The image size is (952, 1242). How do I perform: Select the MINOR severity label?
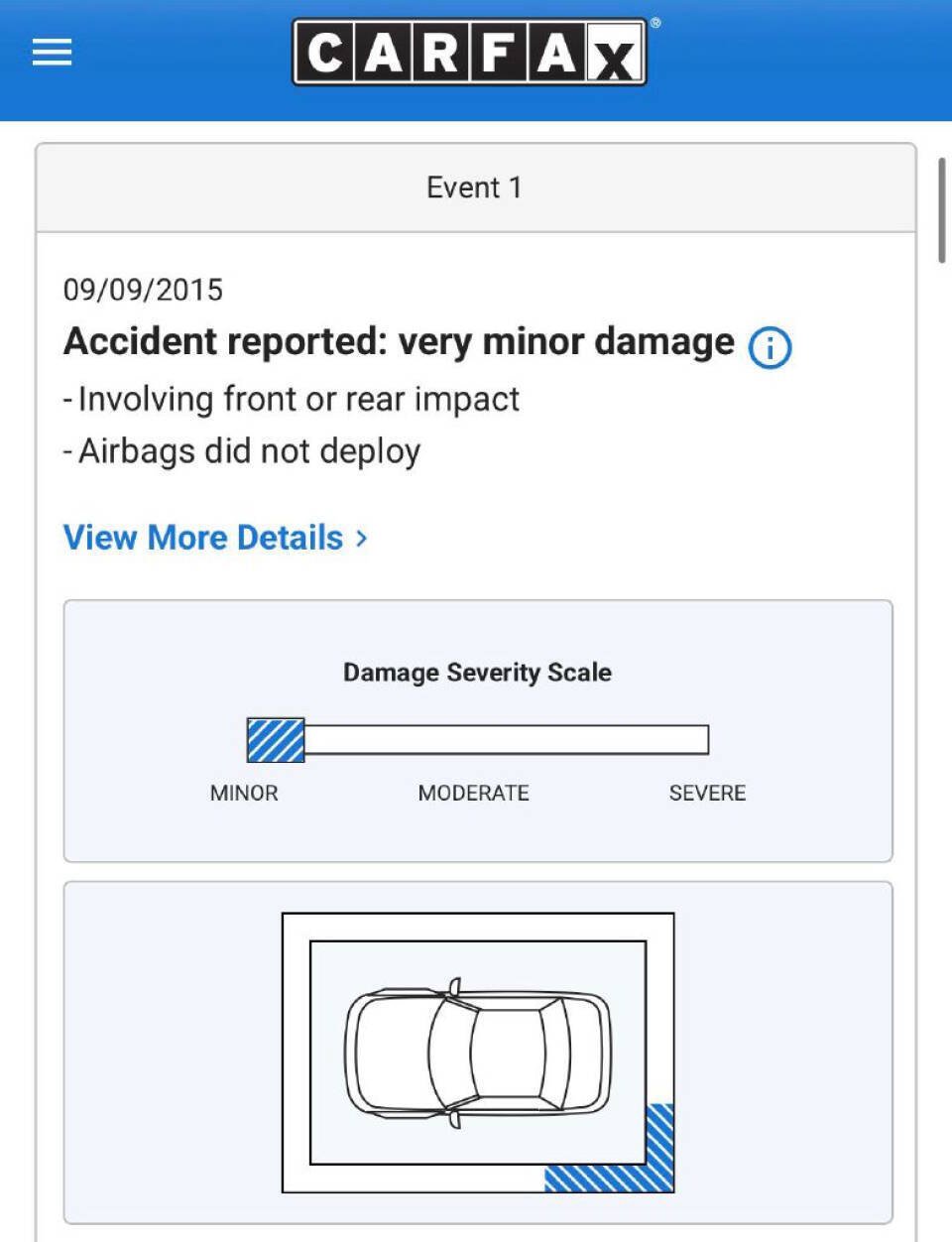pos(244,793)
